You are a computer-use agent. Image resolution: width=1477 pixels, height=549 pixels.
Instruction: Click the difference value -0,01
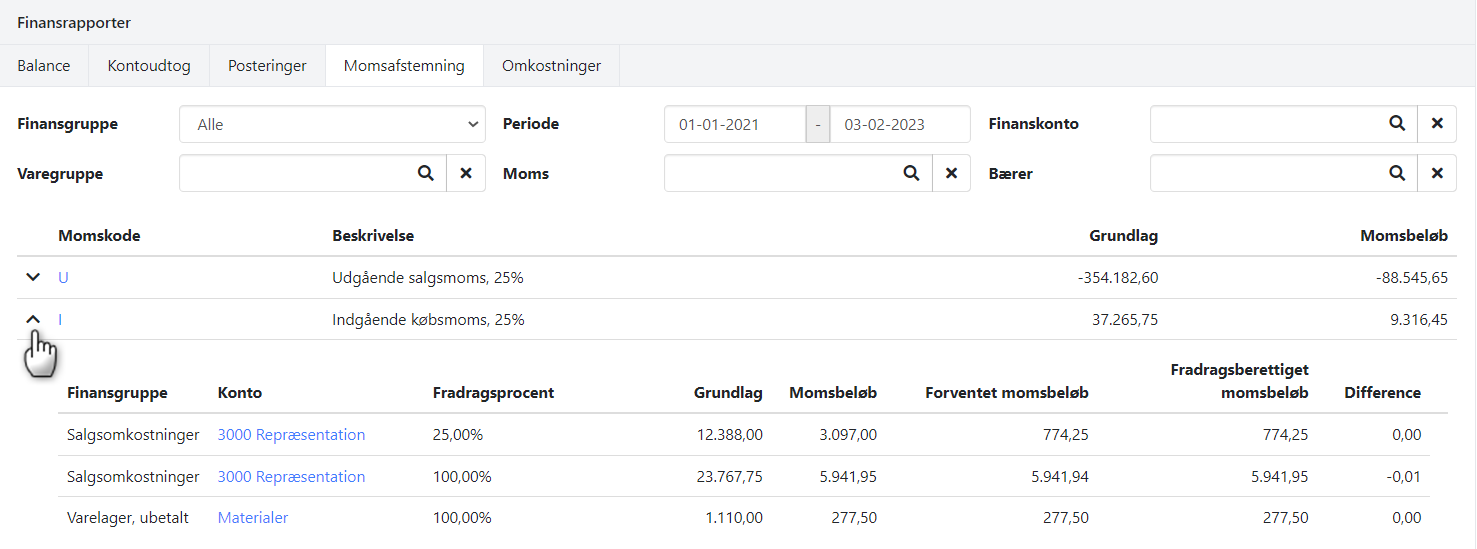[x=1405, y=477]
